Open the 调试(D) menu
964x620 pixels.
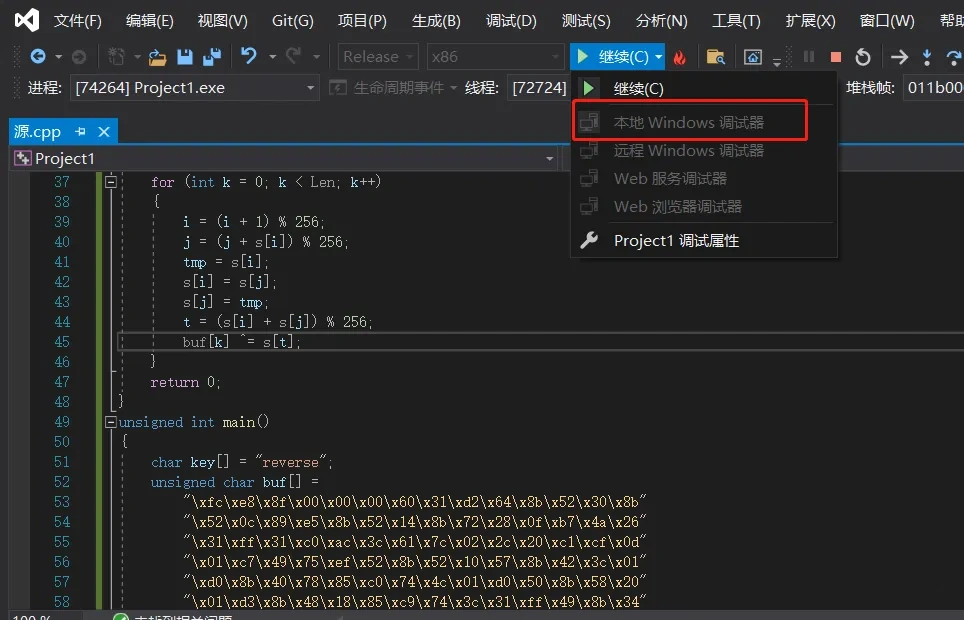(x=512, y=21)
